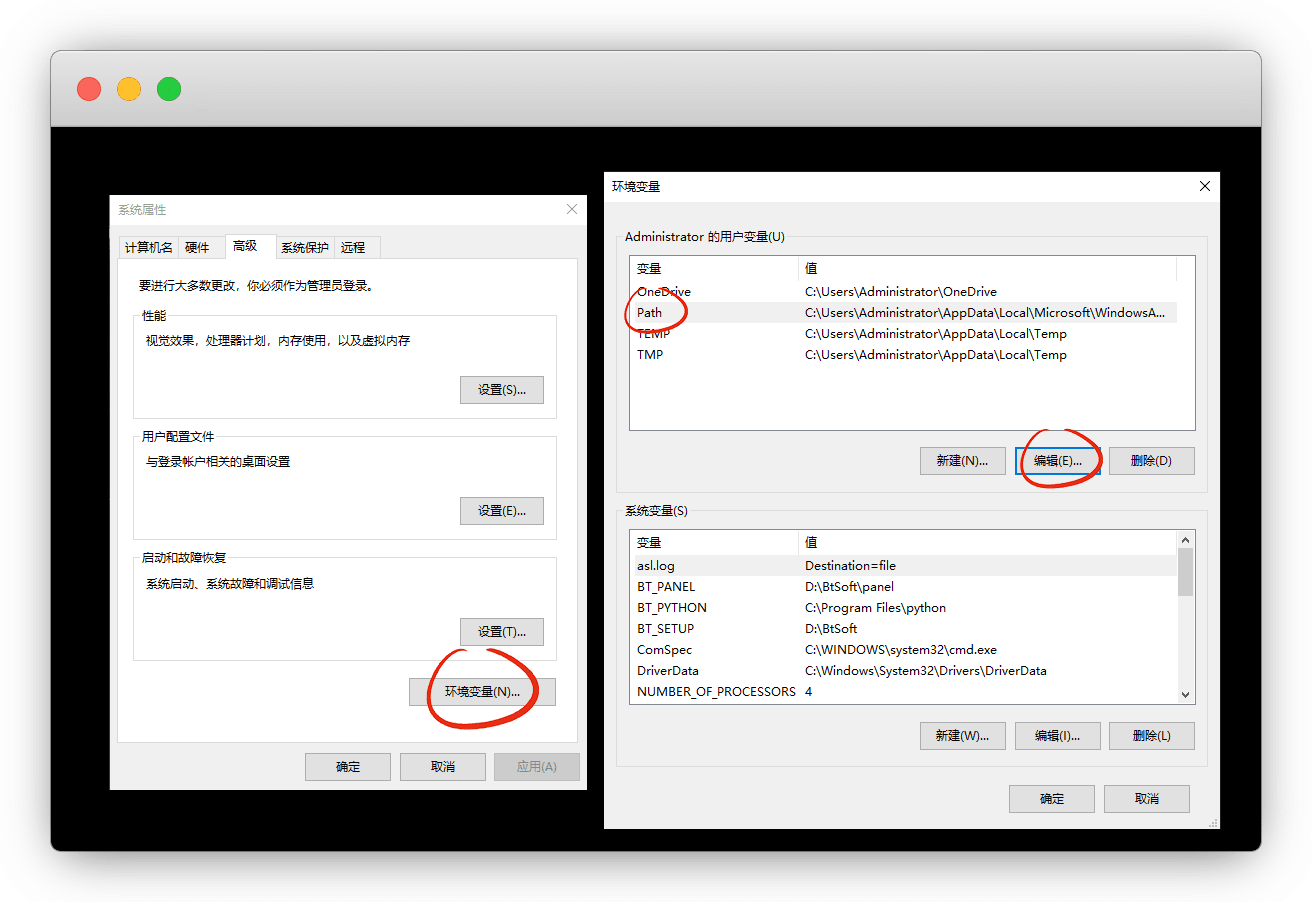The width and height of the screenshot is (1312, 902).
Task: Cancel the 环境变量 dialog
Action: 1147,799
